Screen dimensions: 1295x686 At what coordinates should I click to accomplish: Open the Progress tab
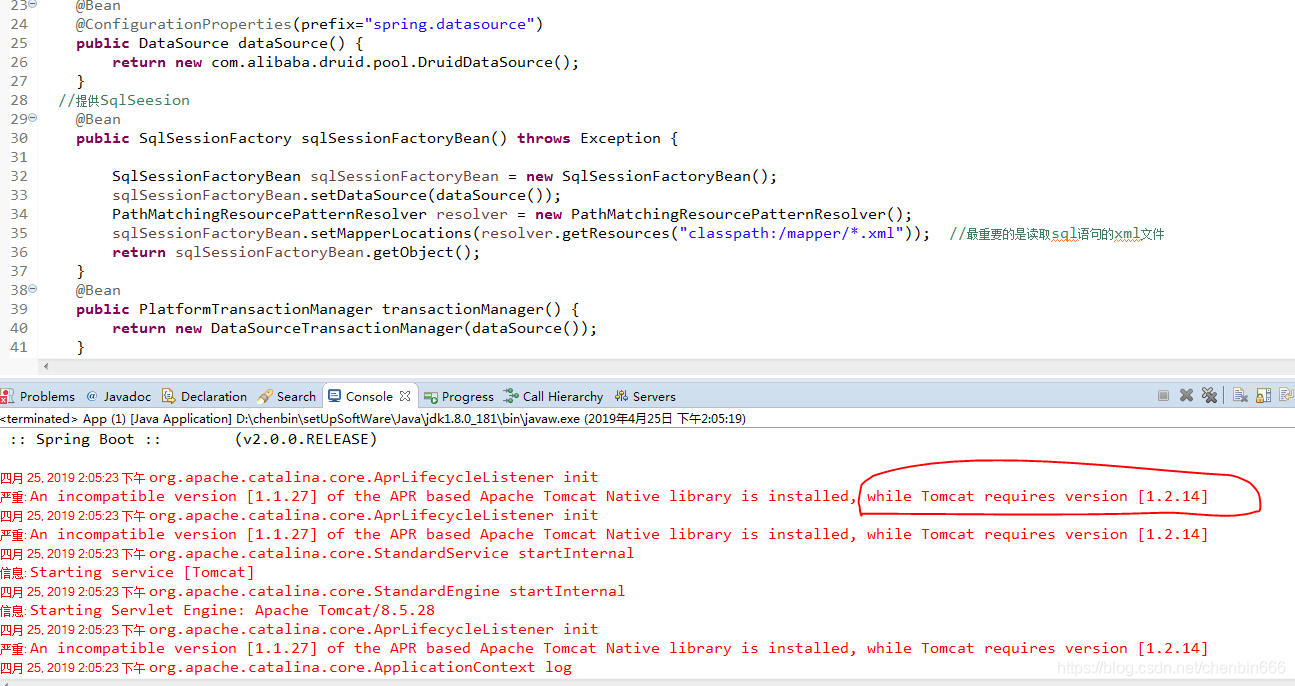tap(459, 396)
